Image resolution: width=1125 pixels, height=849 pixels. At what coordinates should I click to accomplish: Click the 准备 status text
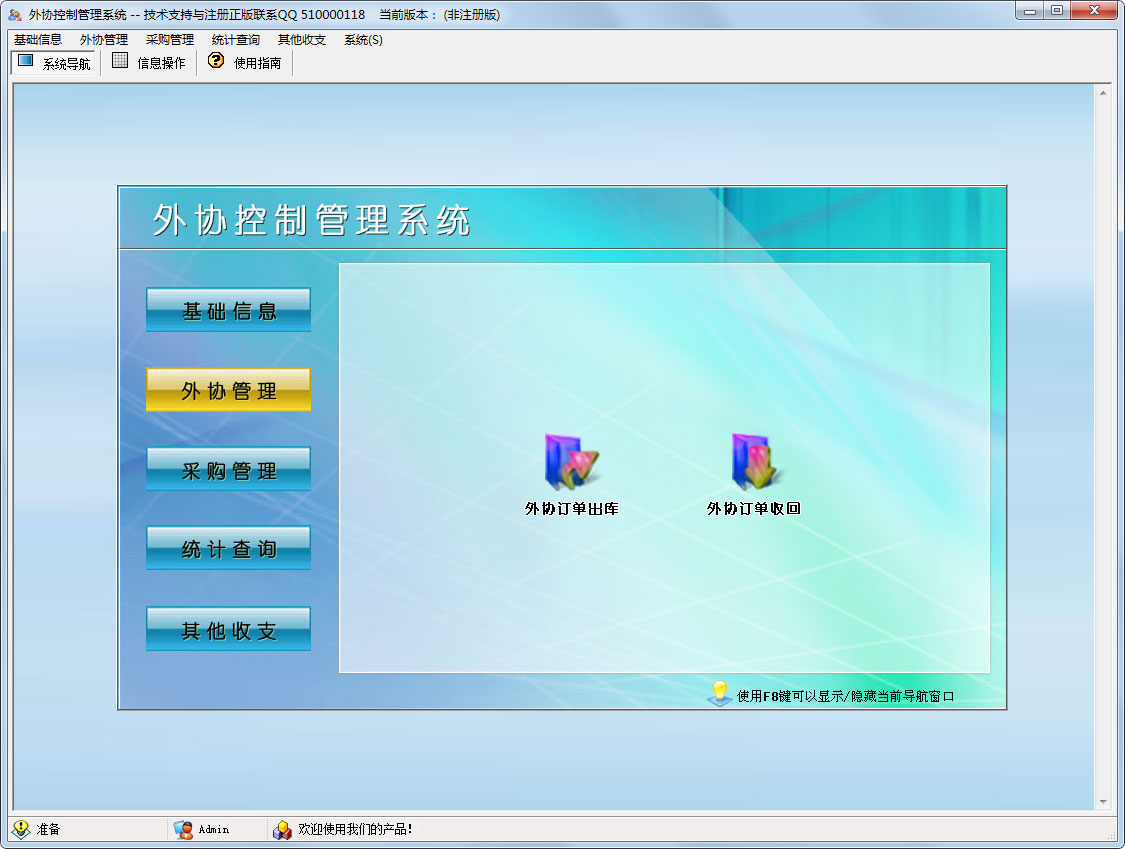pos(49,830)
